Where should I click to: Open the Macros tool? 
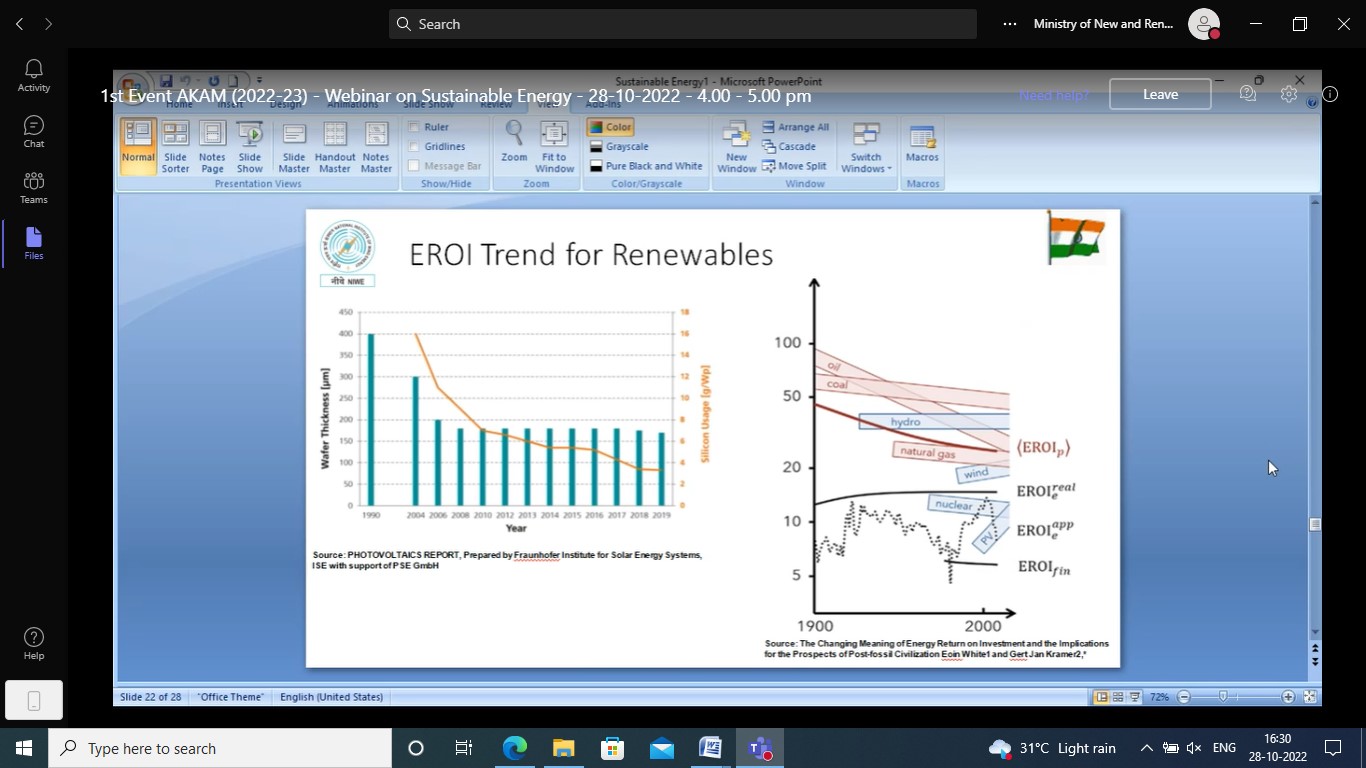[922, 144]
